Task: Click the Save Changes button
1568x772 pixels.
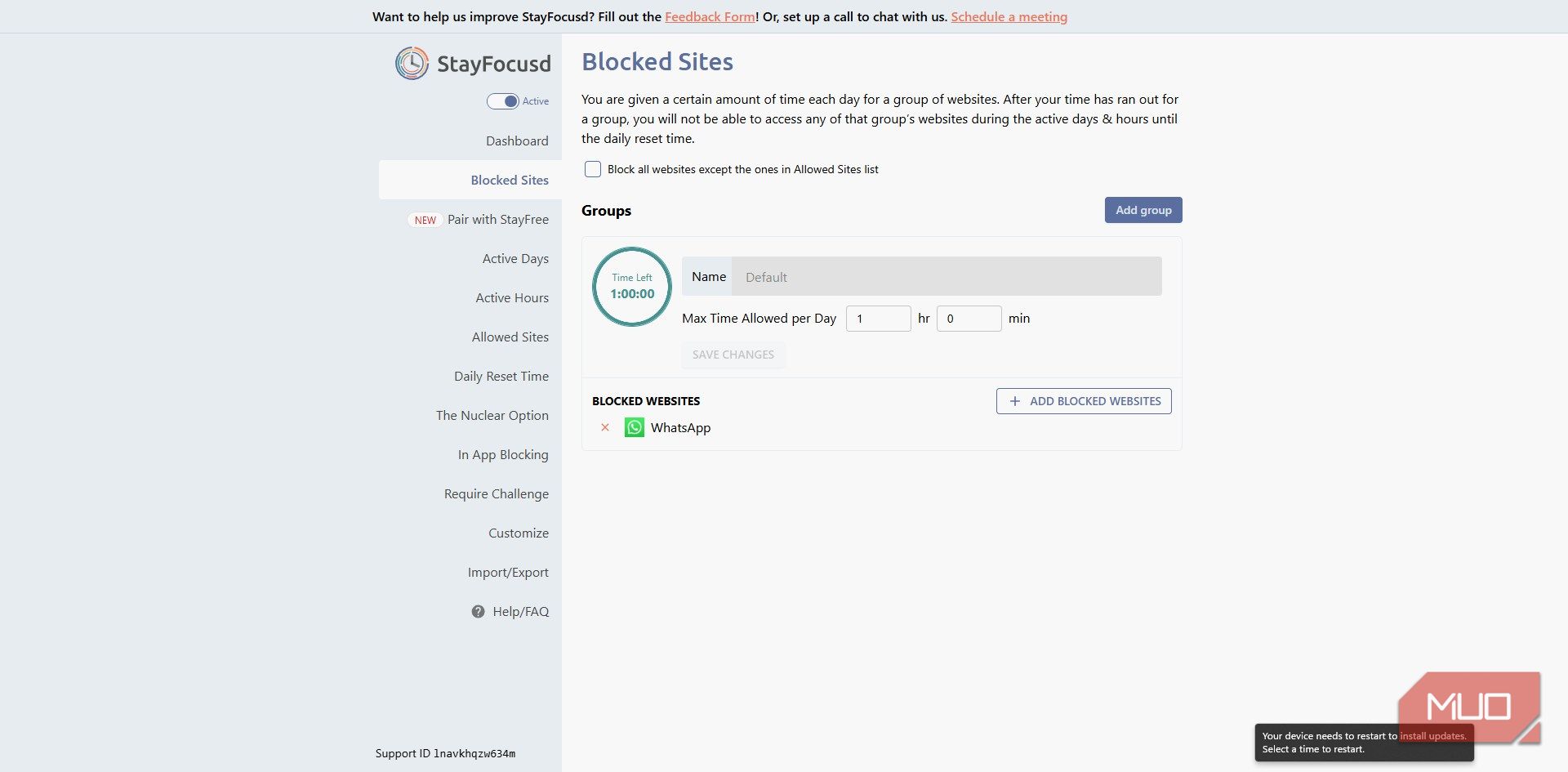Action: click(x=733, y=355)
